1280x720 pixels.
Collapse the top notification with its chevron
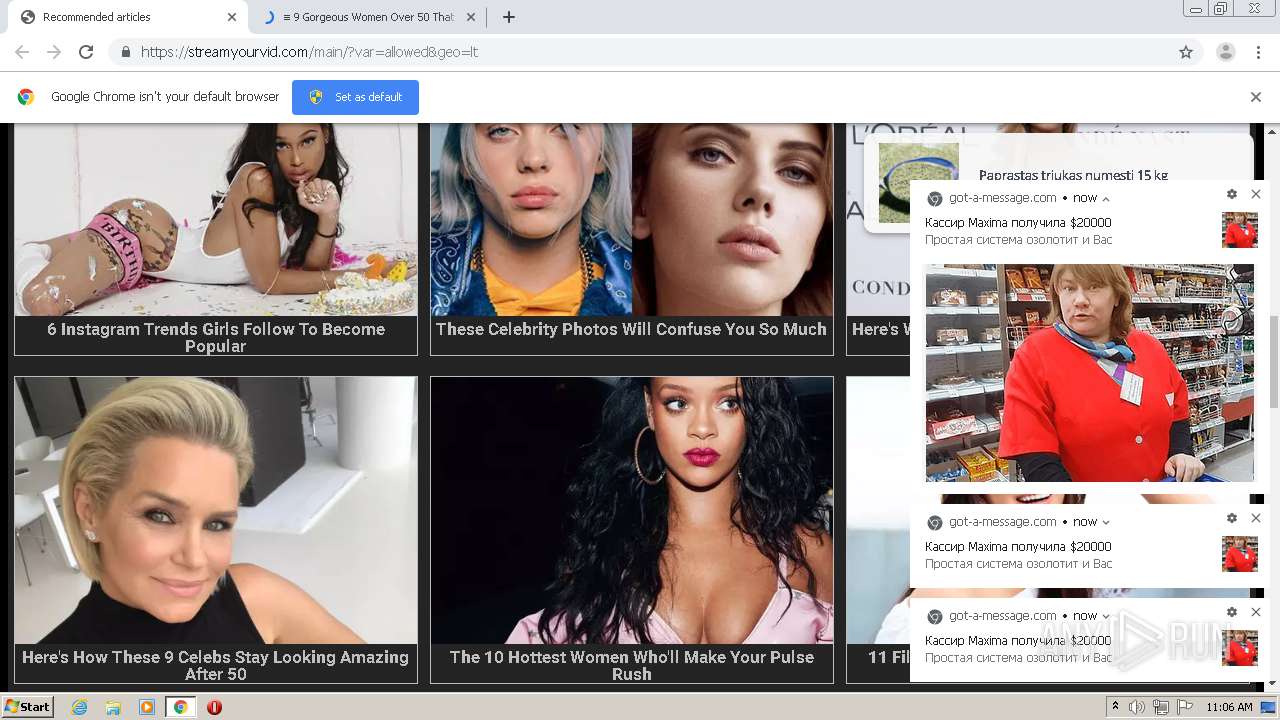pyautogui.click(x=1106, y=199)
